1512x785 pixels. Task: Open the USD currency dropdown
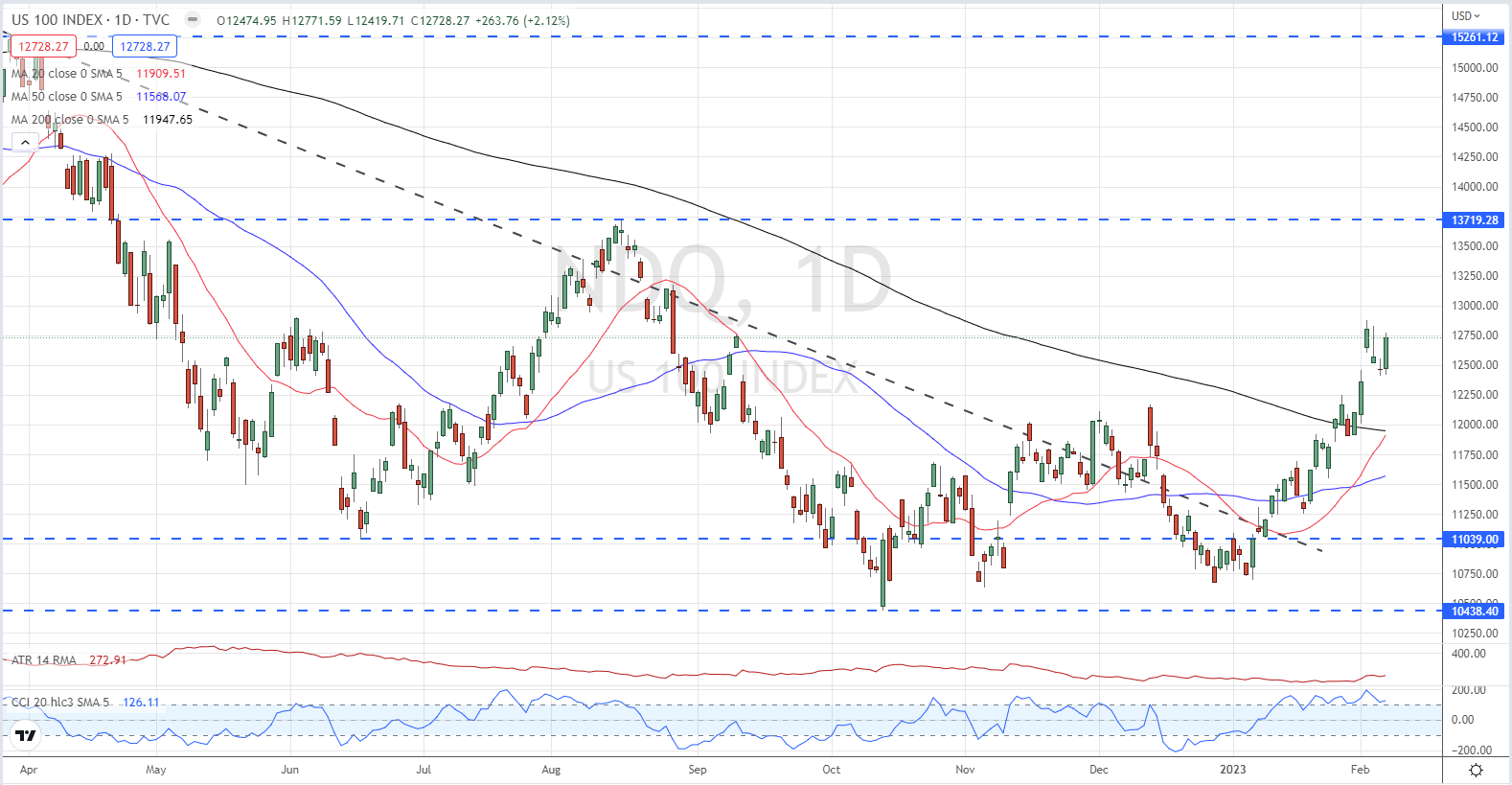(1465, 15)
